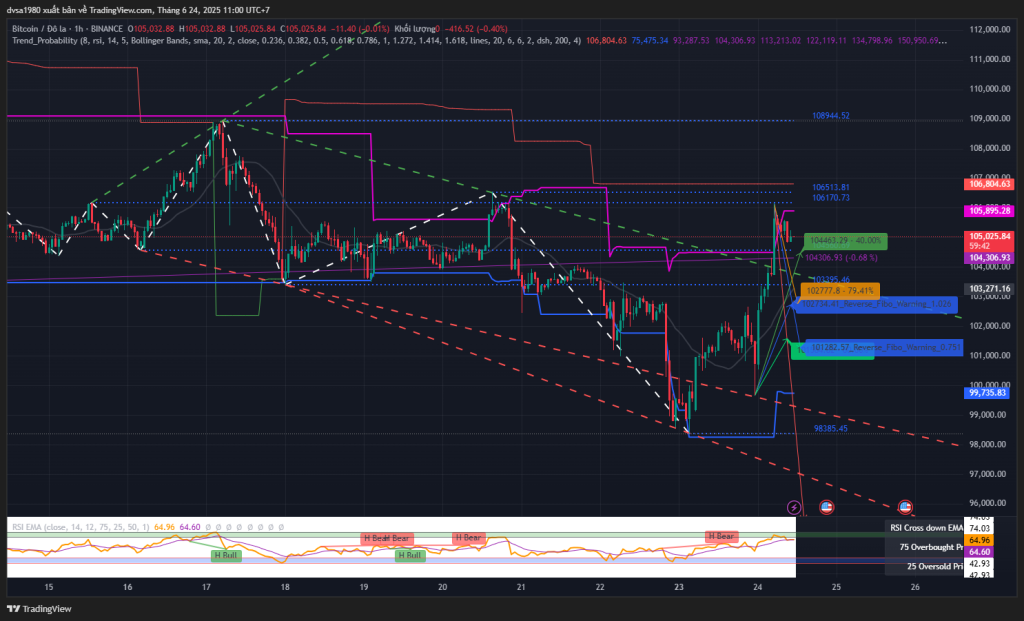Select the orange 102777.8 - 79.41% label

pyautogui.click(x=840, y=291)
